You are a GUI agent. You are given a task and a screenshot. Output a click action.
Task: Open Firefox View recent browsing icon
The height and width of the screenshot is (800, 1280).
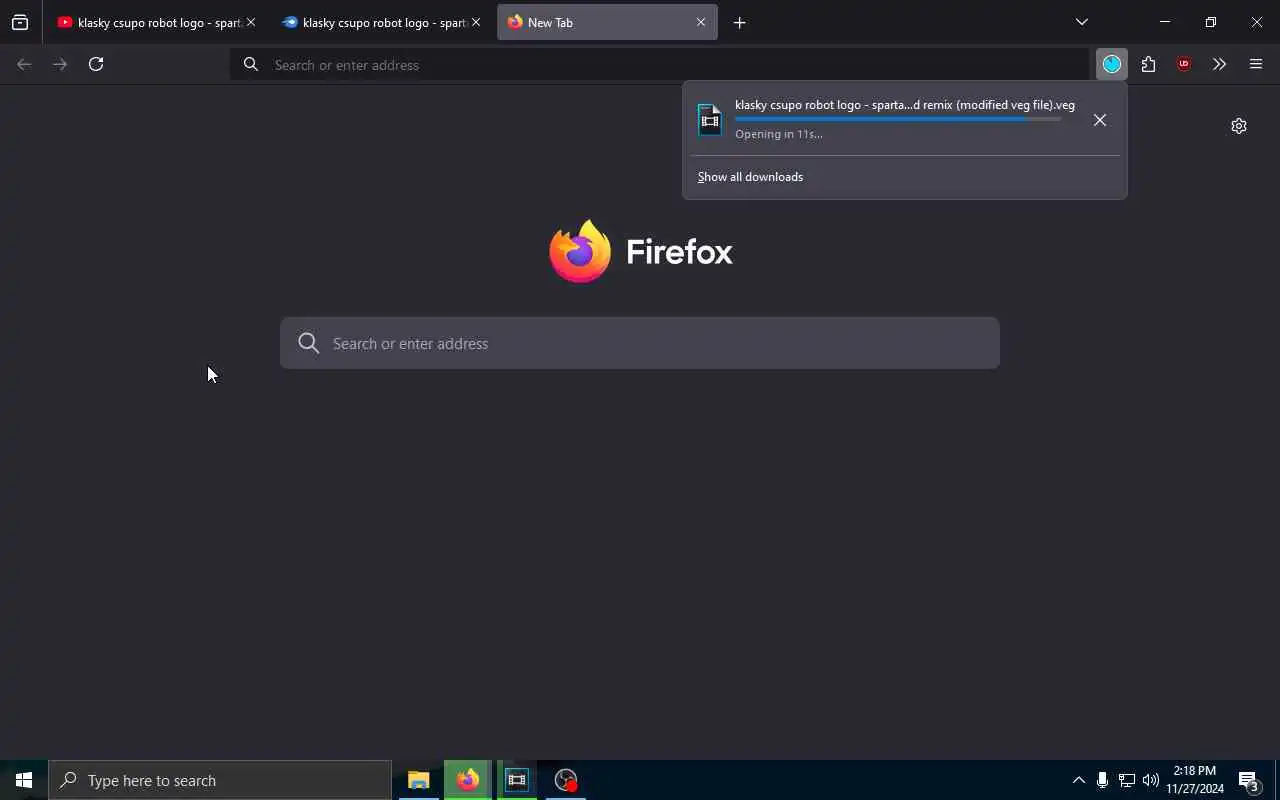[x=20, y=22]
